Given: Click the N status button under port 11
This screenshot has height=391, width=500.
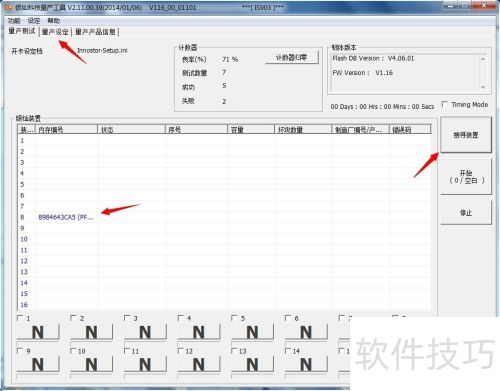Looking at the screenshot, I should (145, 364).
